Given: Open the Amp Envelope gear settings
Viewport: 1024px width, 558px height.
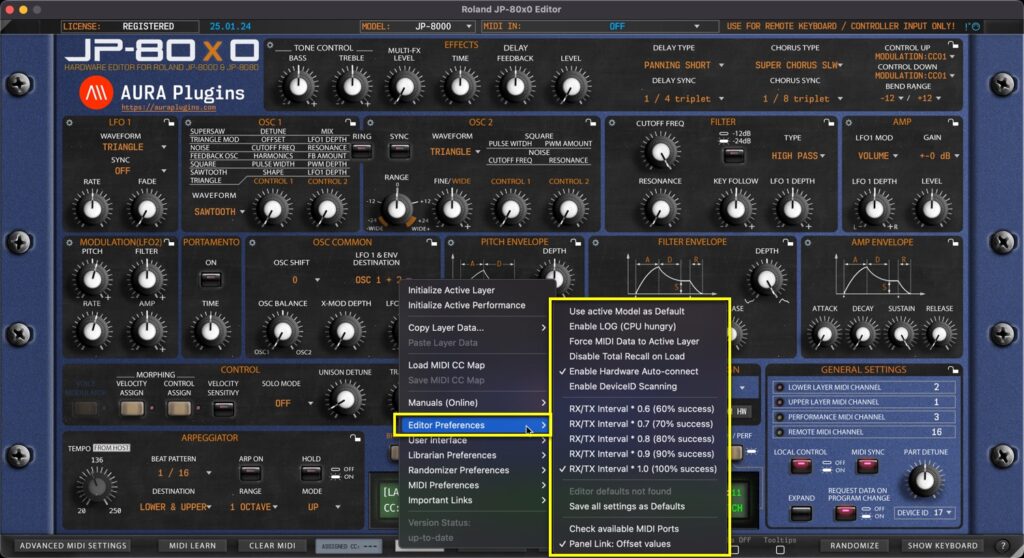Looking at the screenshot, I should coord(808,242).
